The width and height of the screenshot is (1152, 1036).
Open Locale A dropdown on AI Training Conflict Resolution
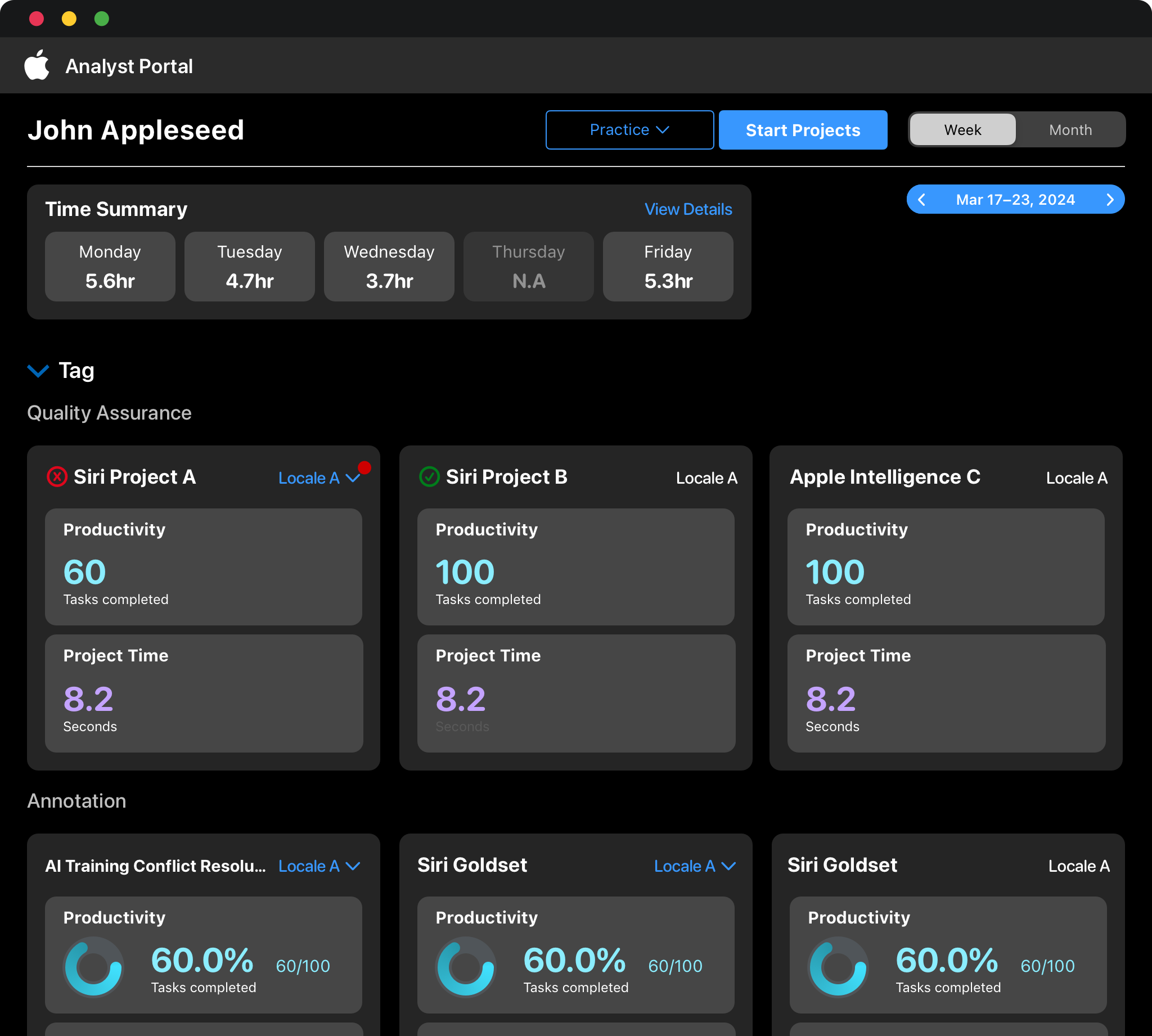point(319,866)
